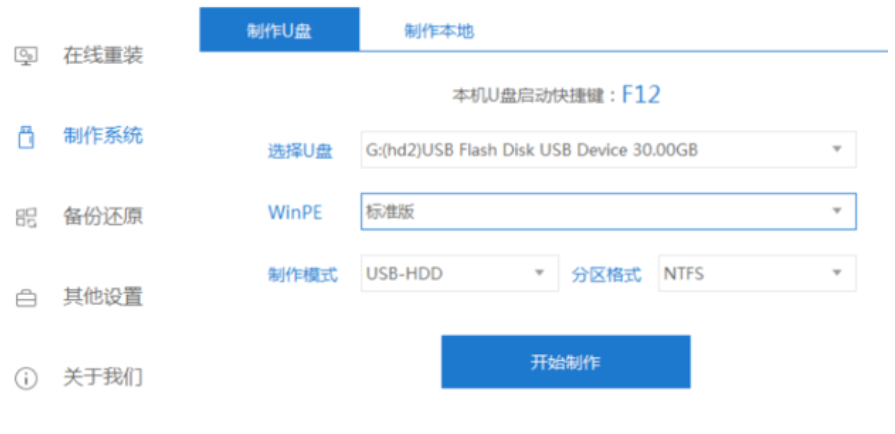
Task: Switch to the 制作U盘 tab
Action: tap(280, 30)
